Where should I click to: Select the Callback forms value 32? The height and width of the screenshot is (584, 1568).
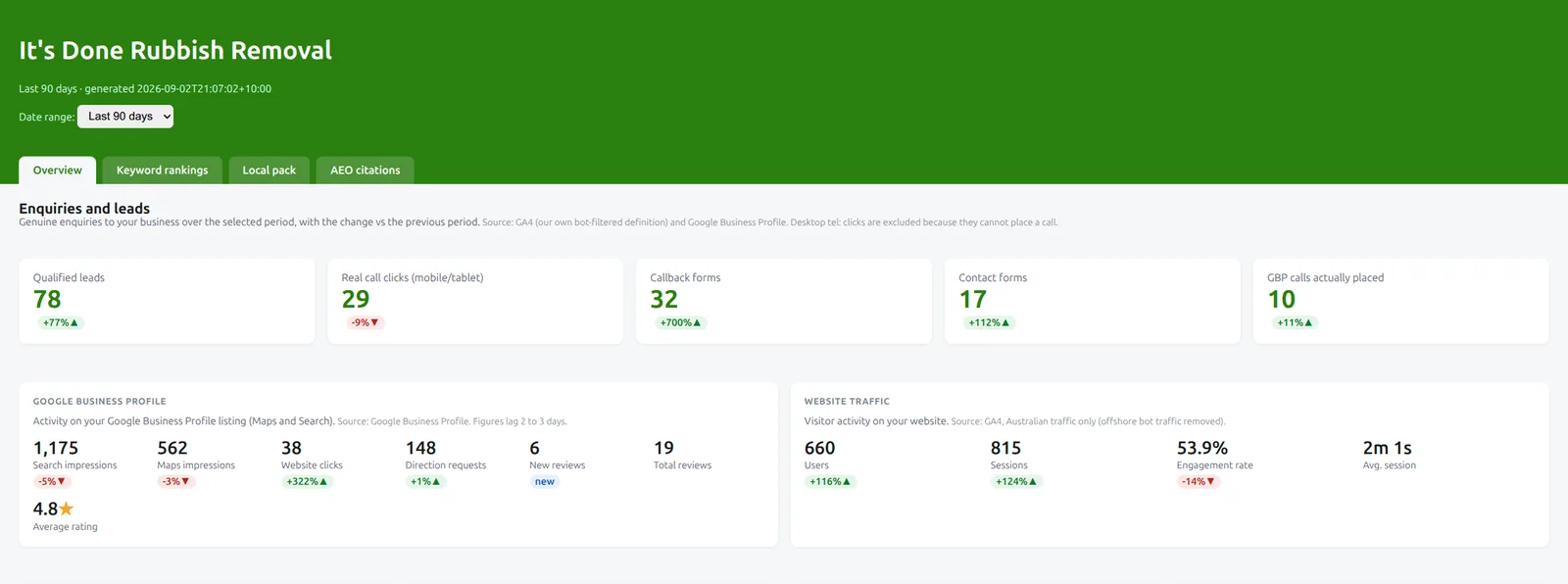point(664,299)
